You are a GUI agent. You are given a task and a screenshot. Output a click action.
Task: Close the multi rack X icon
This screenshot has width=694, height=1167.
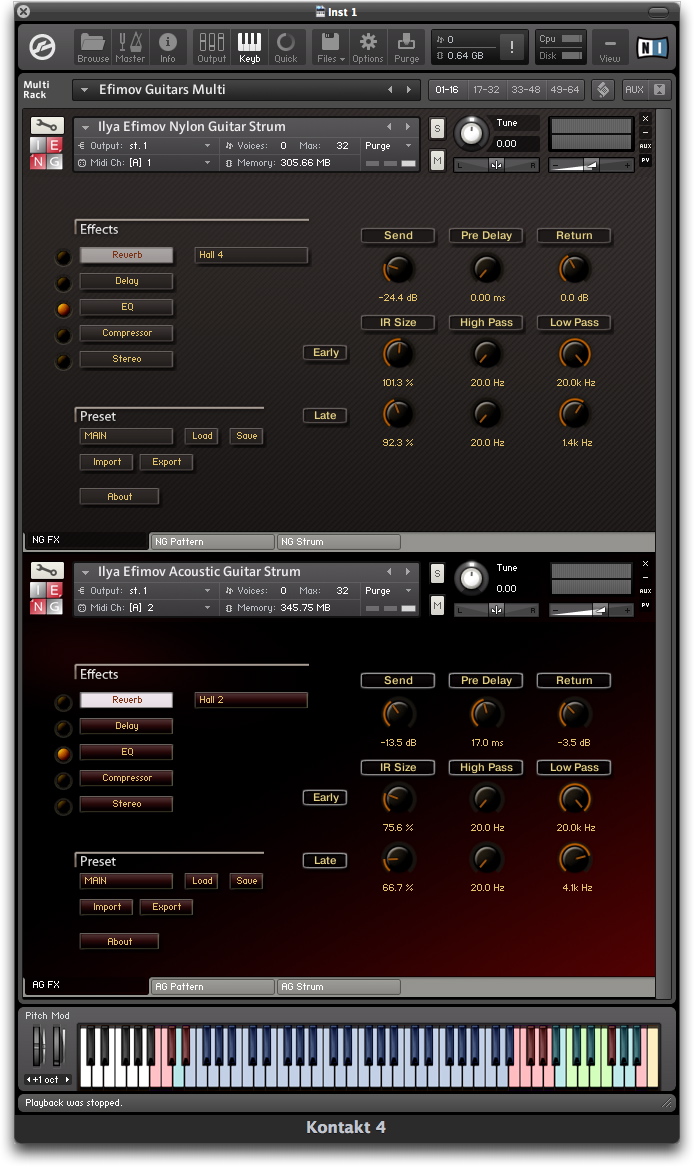coord(659,89)
